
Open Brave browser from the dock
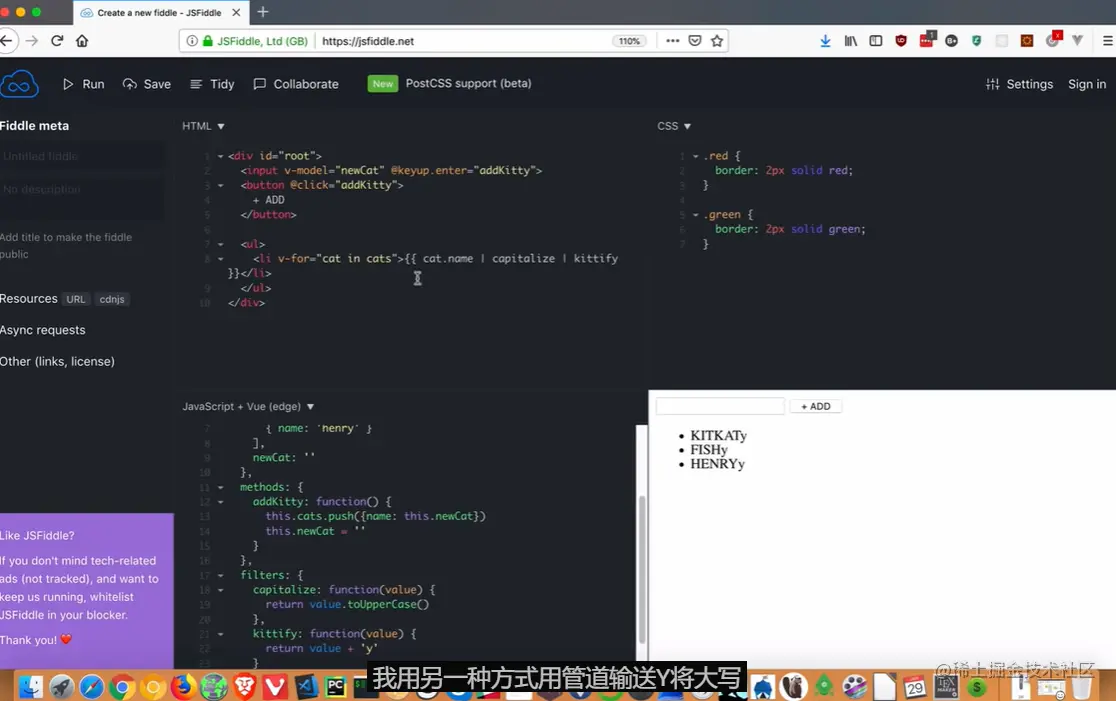tap(245, 687)
